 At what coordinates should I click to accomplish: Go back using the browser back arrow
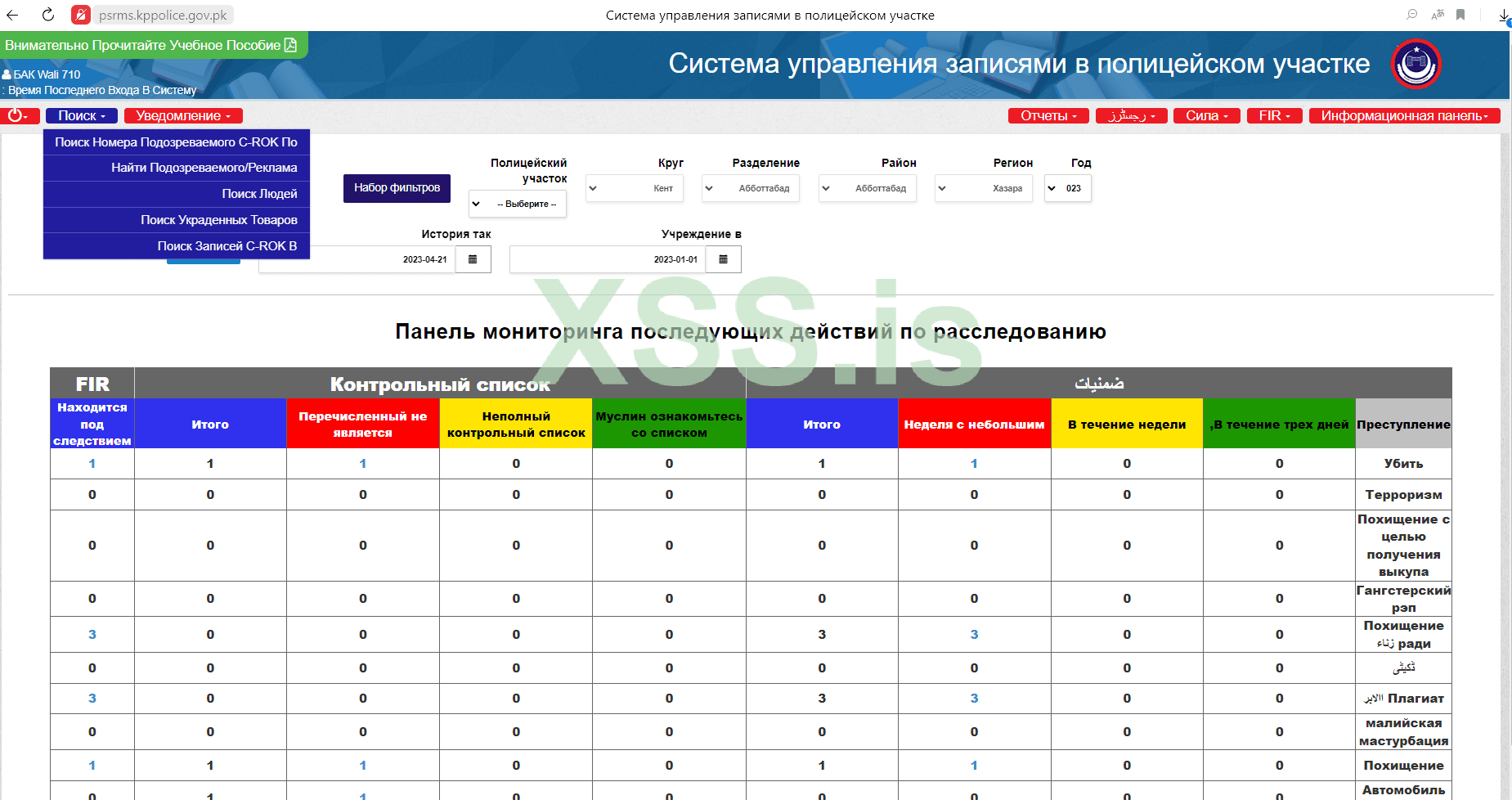click(12, 15)
